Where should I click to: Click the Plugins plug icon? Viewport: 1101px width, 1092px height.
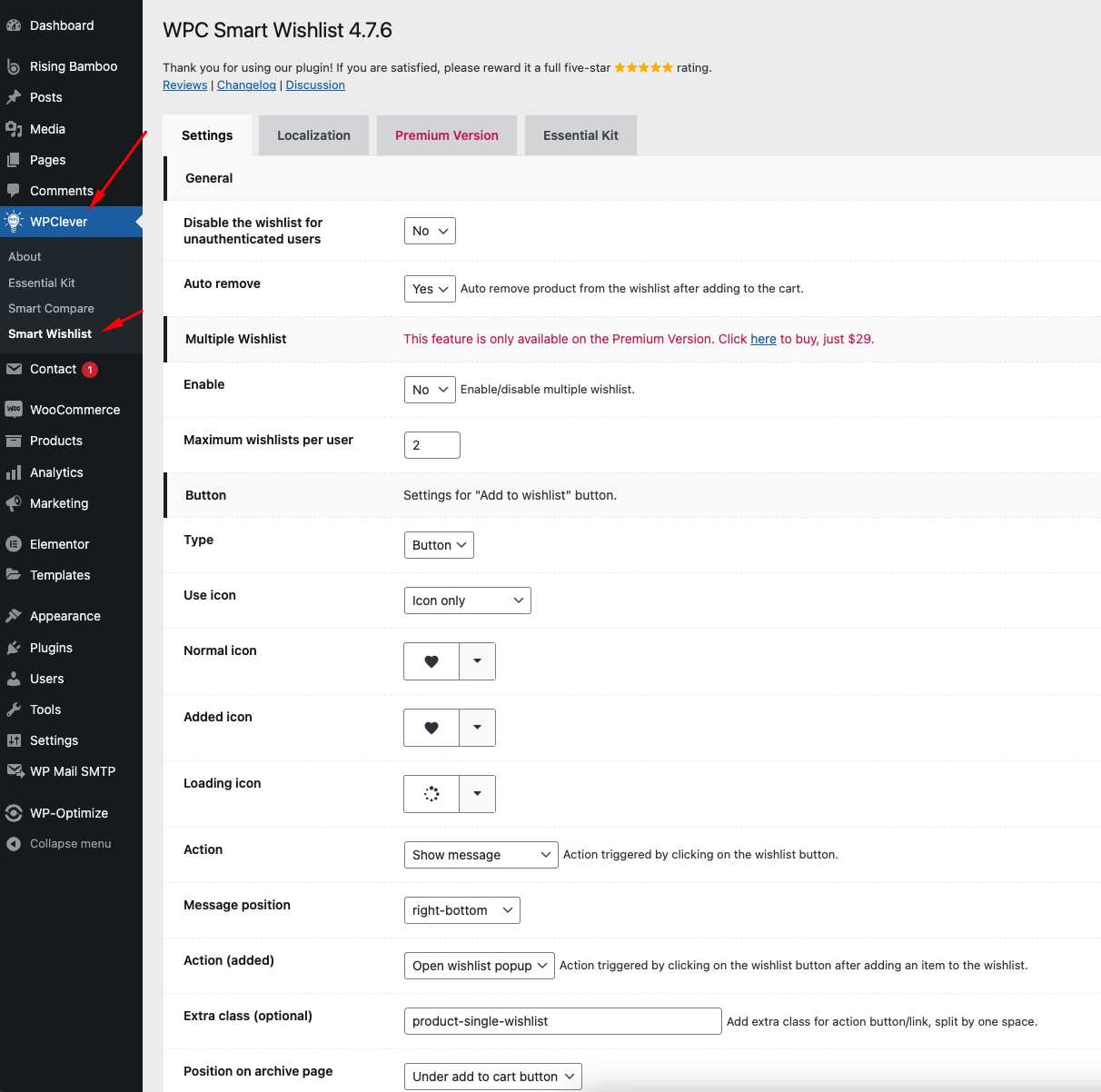click(14, 648)
